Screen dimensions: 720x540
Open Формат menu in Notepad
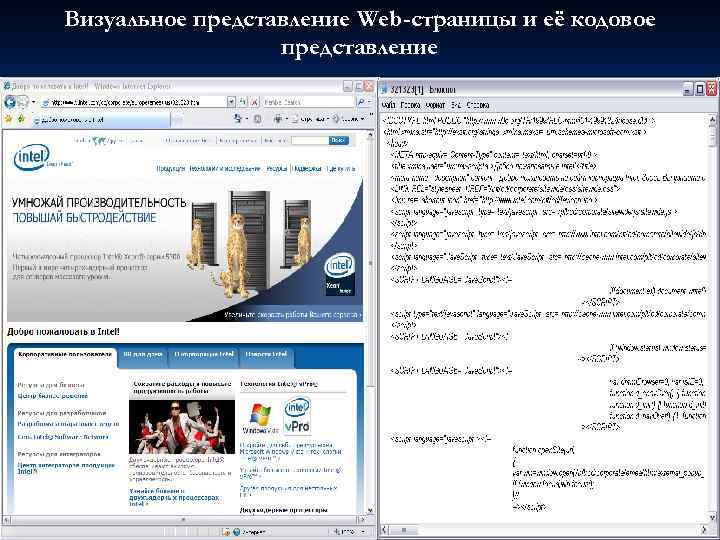(x=435, y=105)
